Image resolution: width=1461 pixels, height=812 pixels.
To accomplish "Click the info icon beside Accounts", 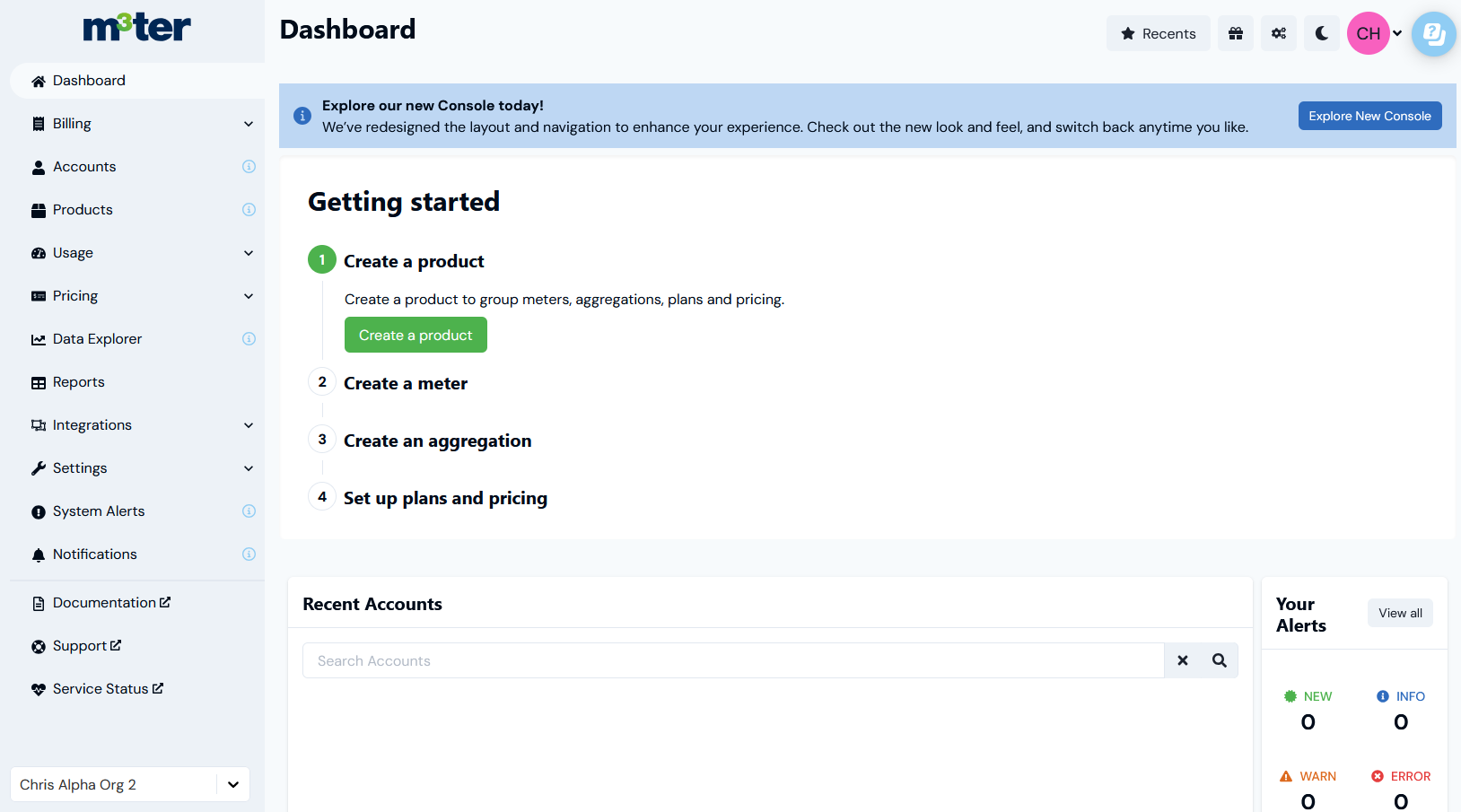I will (x=249, y=166).
